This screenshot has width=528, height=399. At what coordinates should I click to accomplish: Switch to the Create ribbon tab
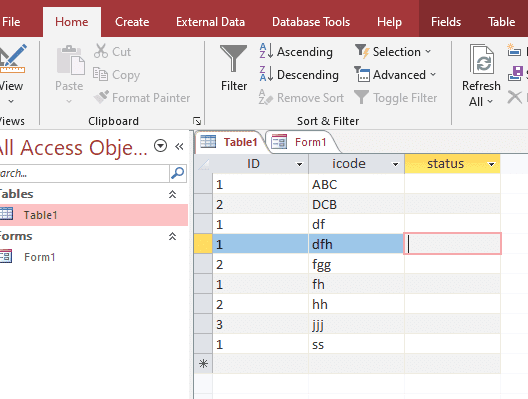pos(132,22)
